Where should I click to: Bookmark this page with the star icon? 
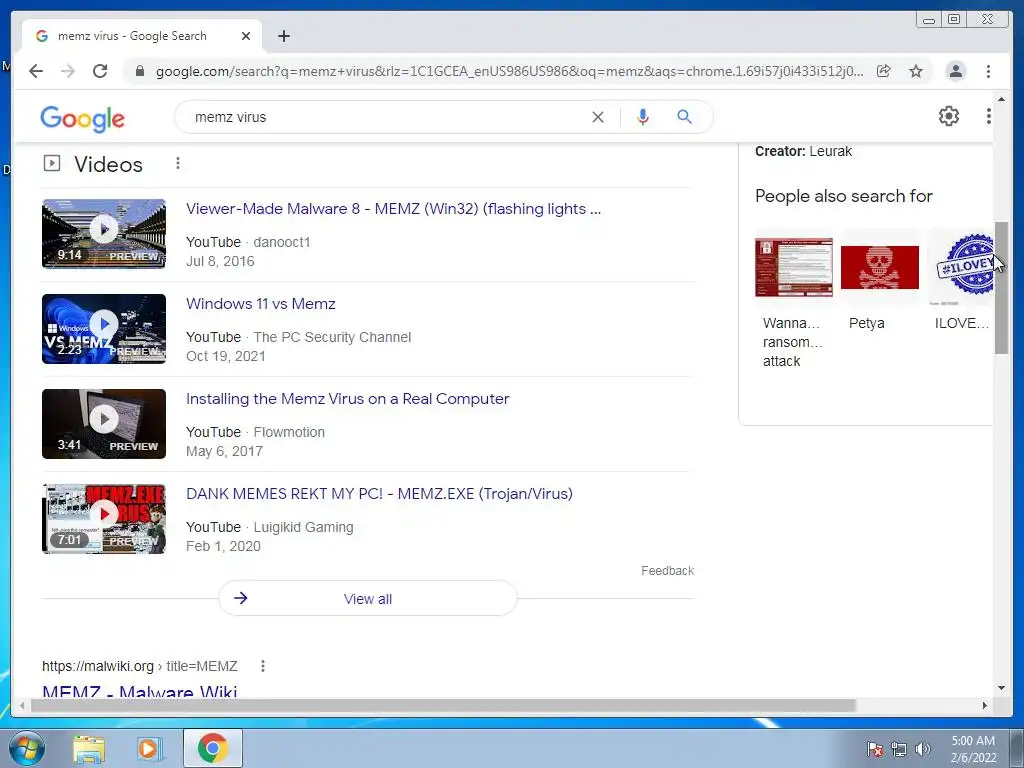pyautogui.click(x=916, y=71)
